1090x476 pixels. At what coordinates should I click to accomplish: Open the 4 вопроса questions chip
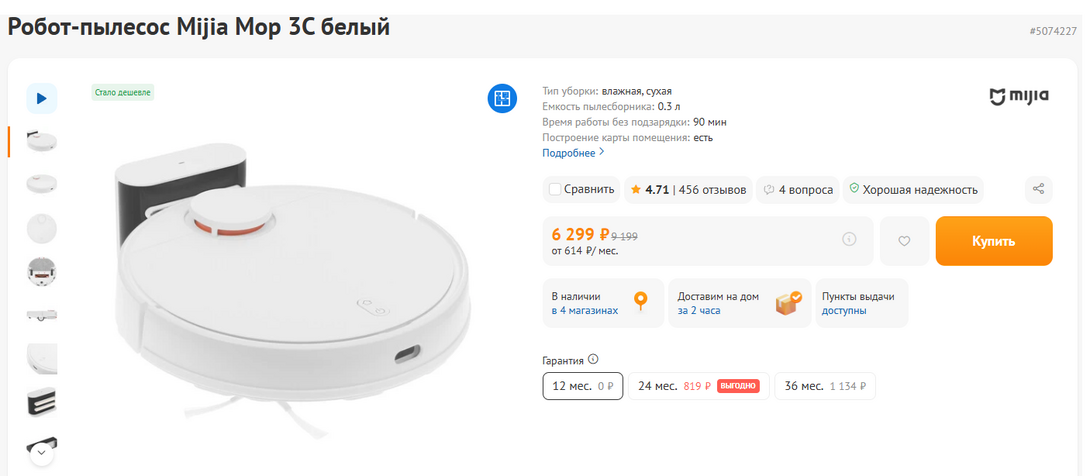797,189
